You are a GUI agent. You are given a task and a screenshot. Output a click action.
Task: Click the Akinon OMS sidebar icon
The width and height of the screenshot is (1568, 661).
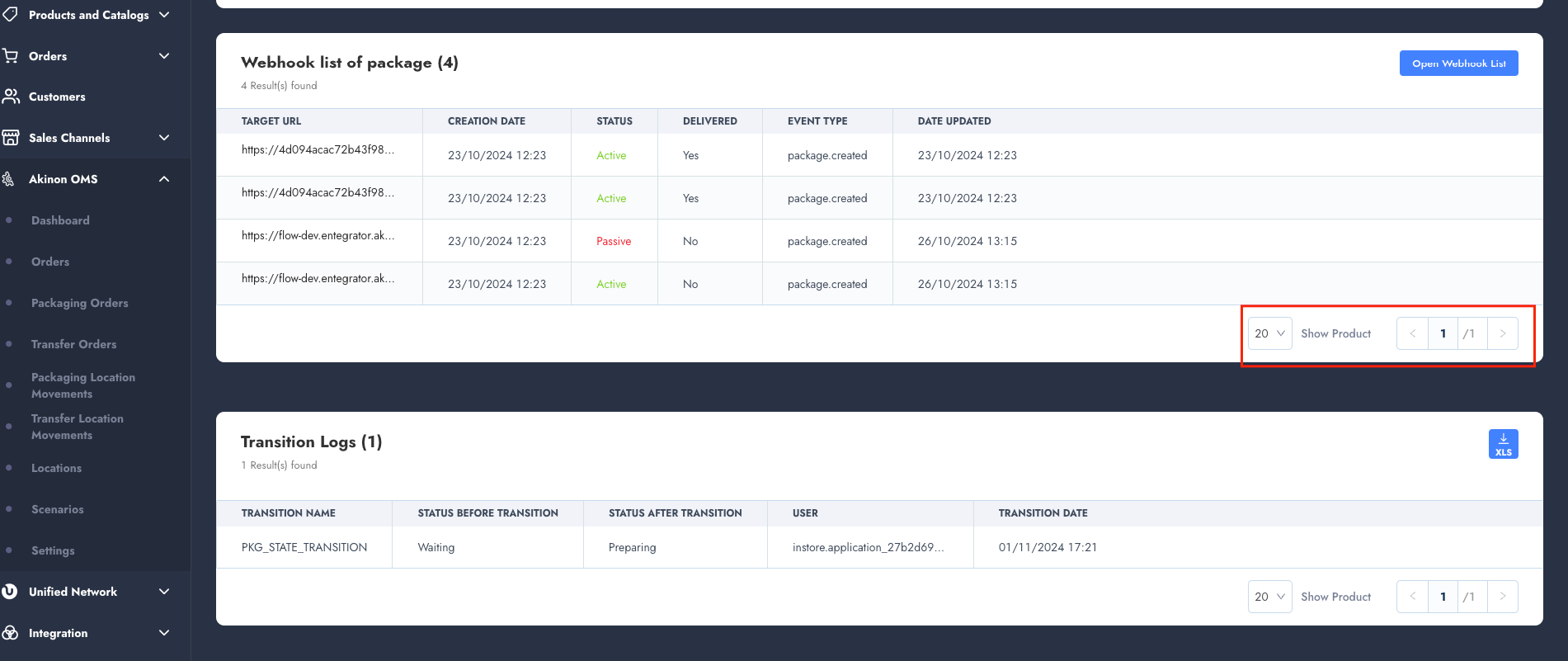9,179
